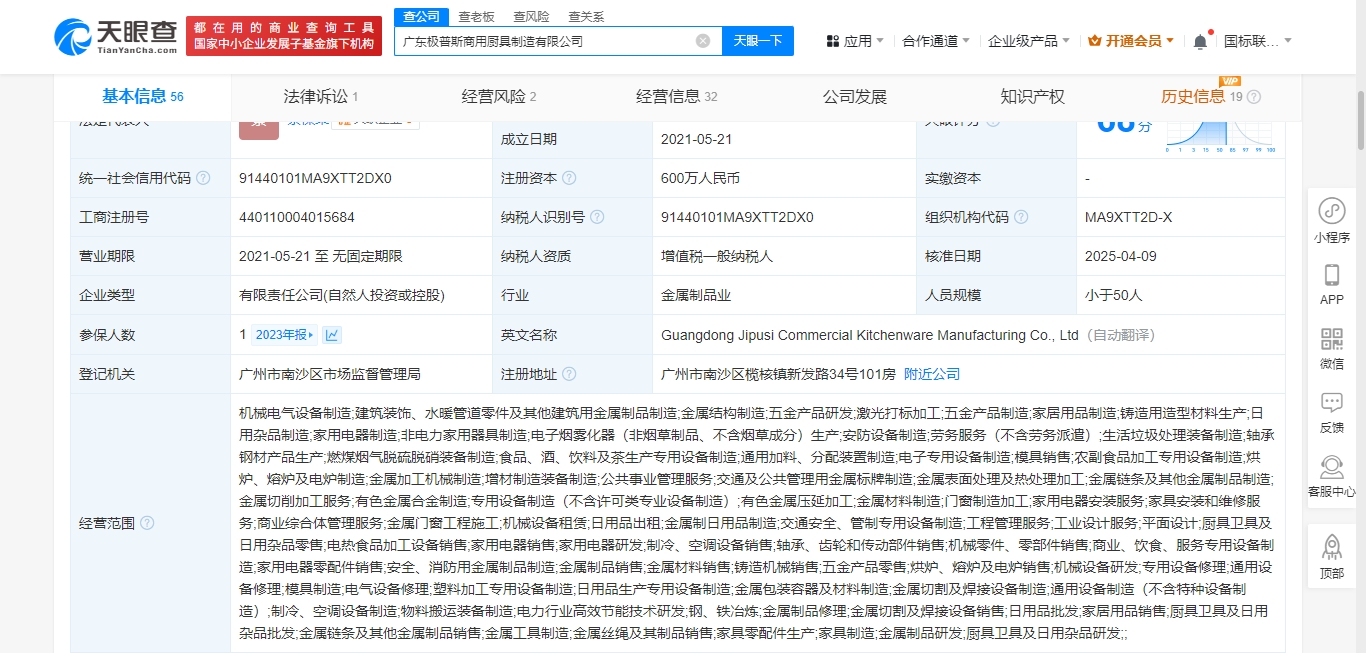The height and width of the screenshot is (653, 1366).
Task: Open the 参保人数 trend chart icon
Action: 333,335
